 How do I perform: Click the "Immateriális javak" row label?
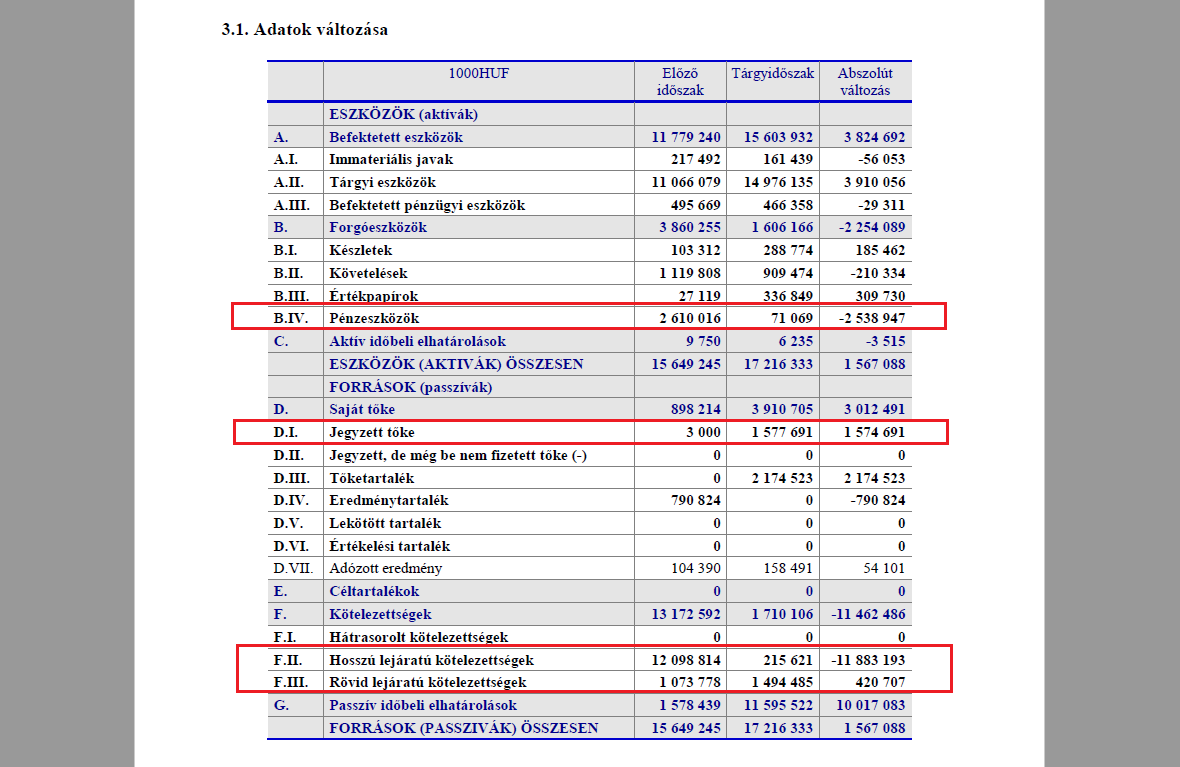[387, 159]
